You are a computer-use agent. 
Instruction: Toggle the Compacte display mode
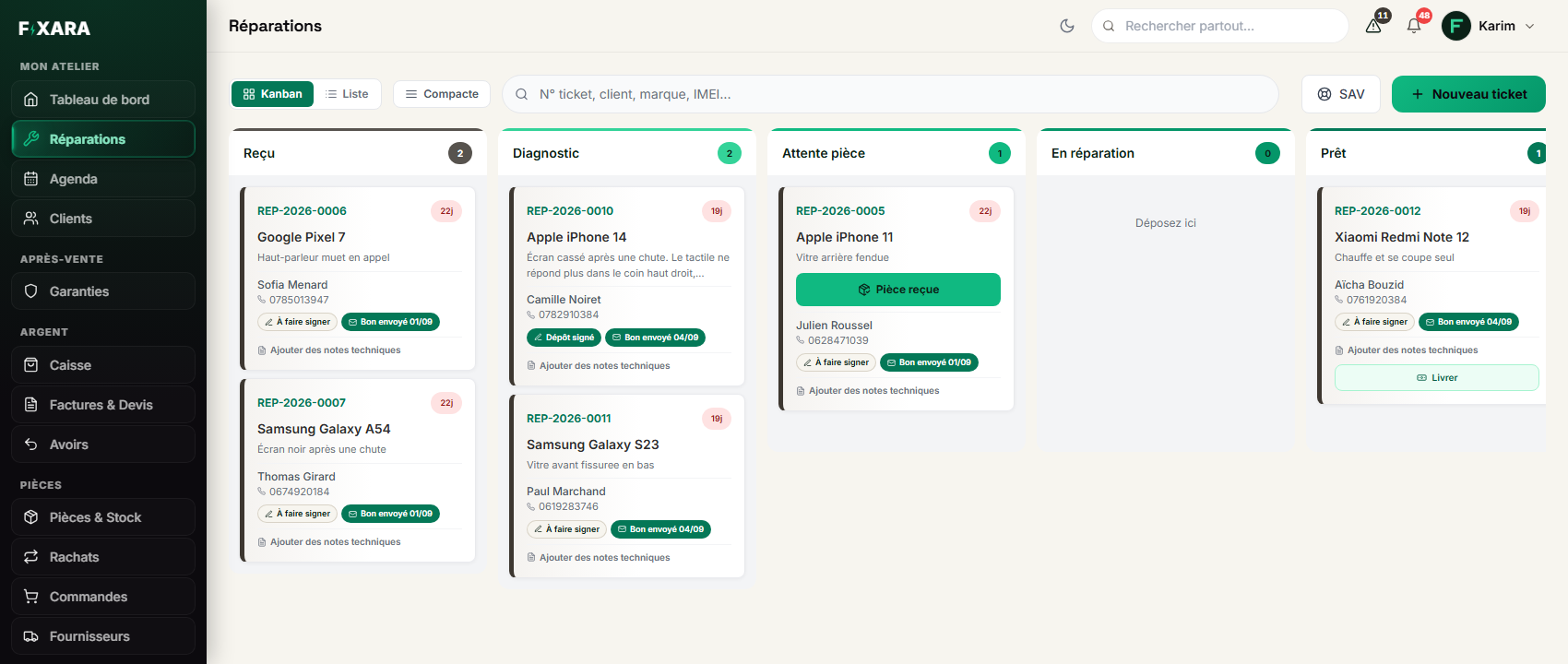click(x=442, y=94)
